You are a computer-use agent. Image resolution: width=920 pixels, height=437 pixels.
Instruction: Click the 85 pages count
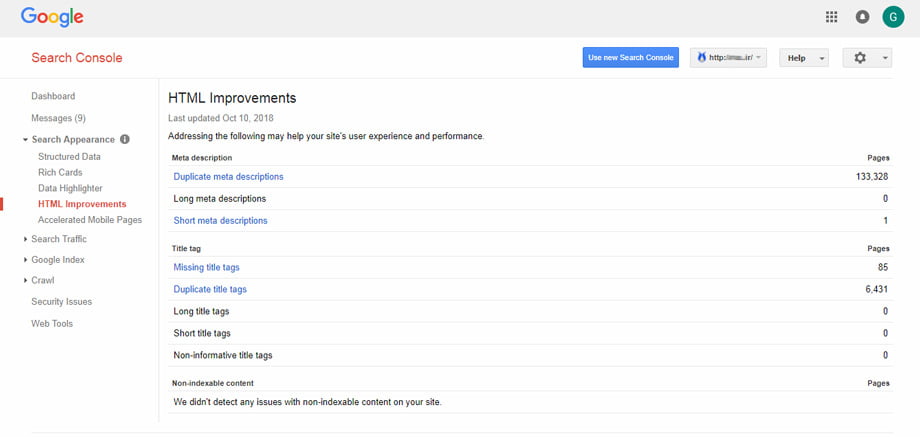(x=883, y=267)
